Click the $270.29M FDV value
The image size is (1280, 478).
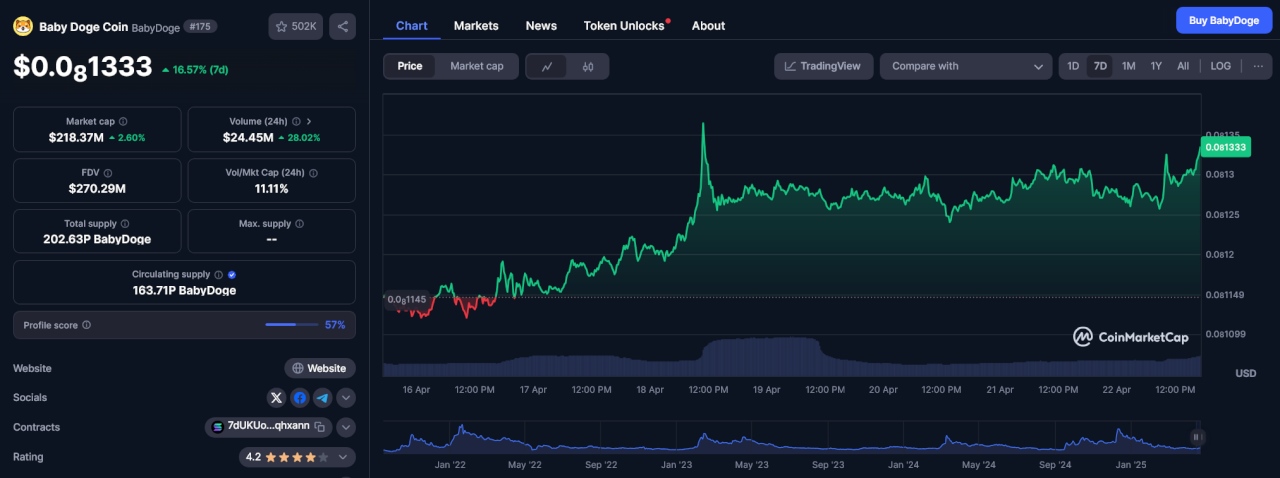pyautogui.click(x=97, y=188)
